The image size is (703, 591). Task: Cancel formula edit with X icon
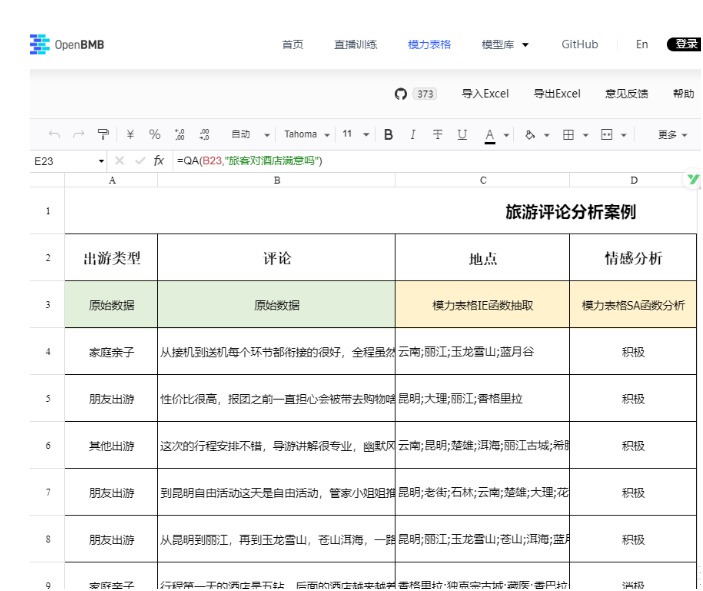coord(119,161)
